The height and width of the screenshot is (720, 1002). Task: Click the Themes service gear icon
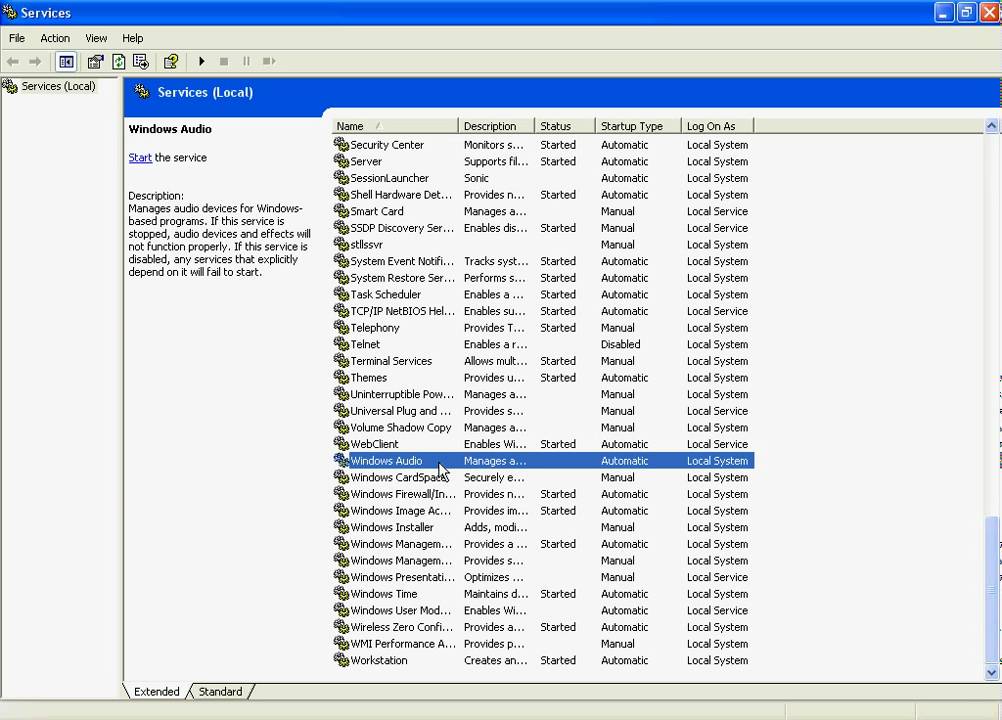click(x=341, y=377)
